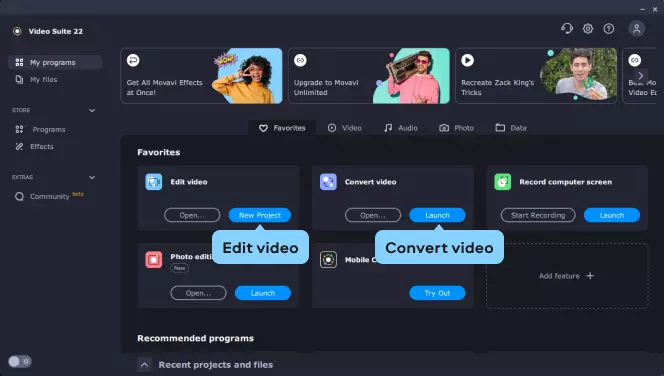664x376 pixels.
Task: Close the Video Suite window
Action: (655, 9)
